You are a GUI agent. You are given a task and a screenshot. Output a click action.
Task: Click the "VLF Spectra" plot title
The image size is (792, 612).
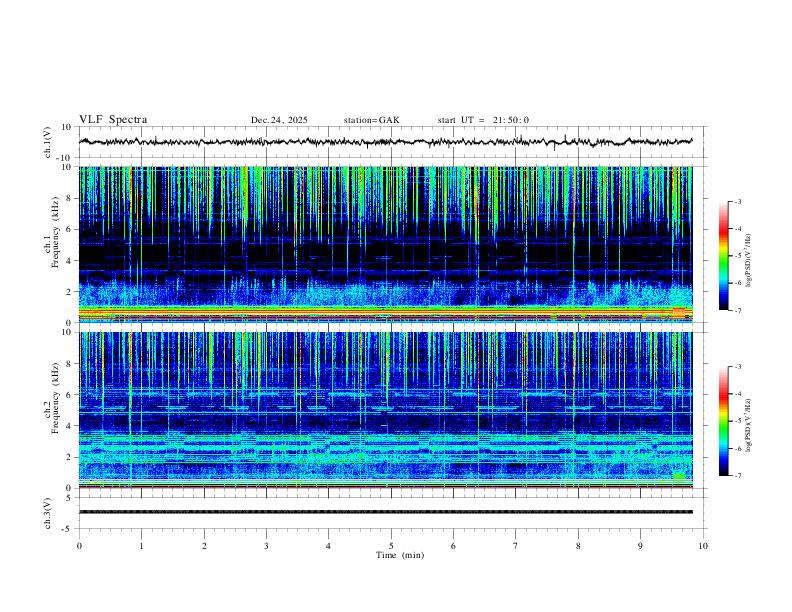pyautogui.click(x=113, y=120)
